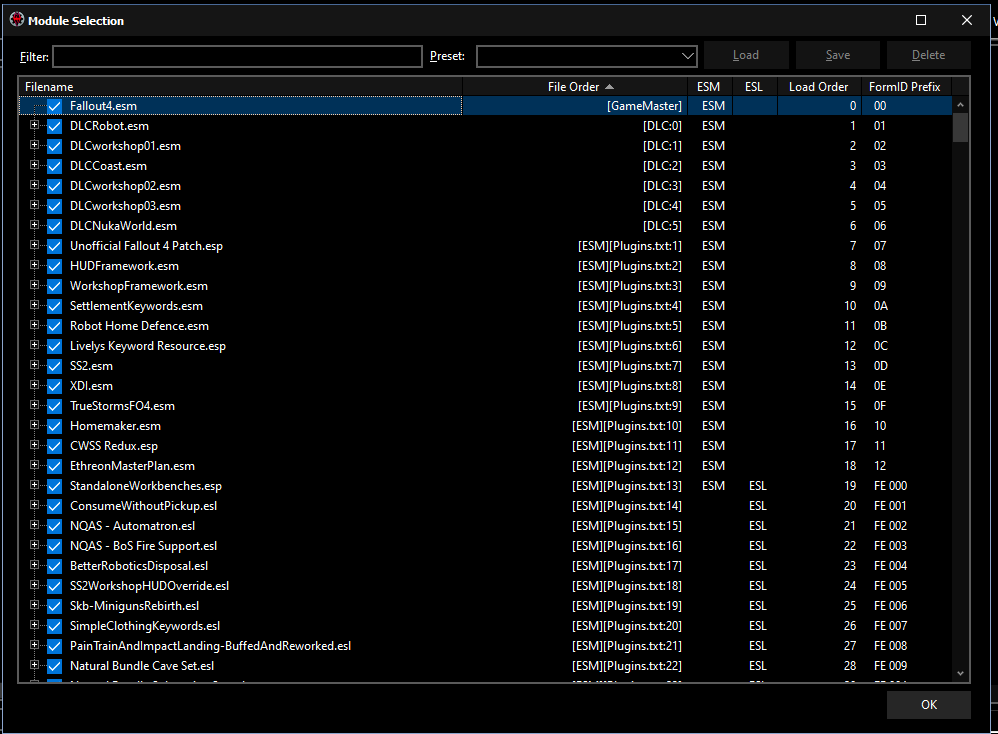998x734 pixels.
Task: Sort by the FormID Prefix column header
Action: click(x=906, y=87)
